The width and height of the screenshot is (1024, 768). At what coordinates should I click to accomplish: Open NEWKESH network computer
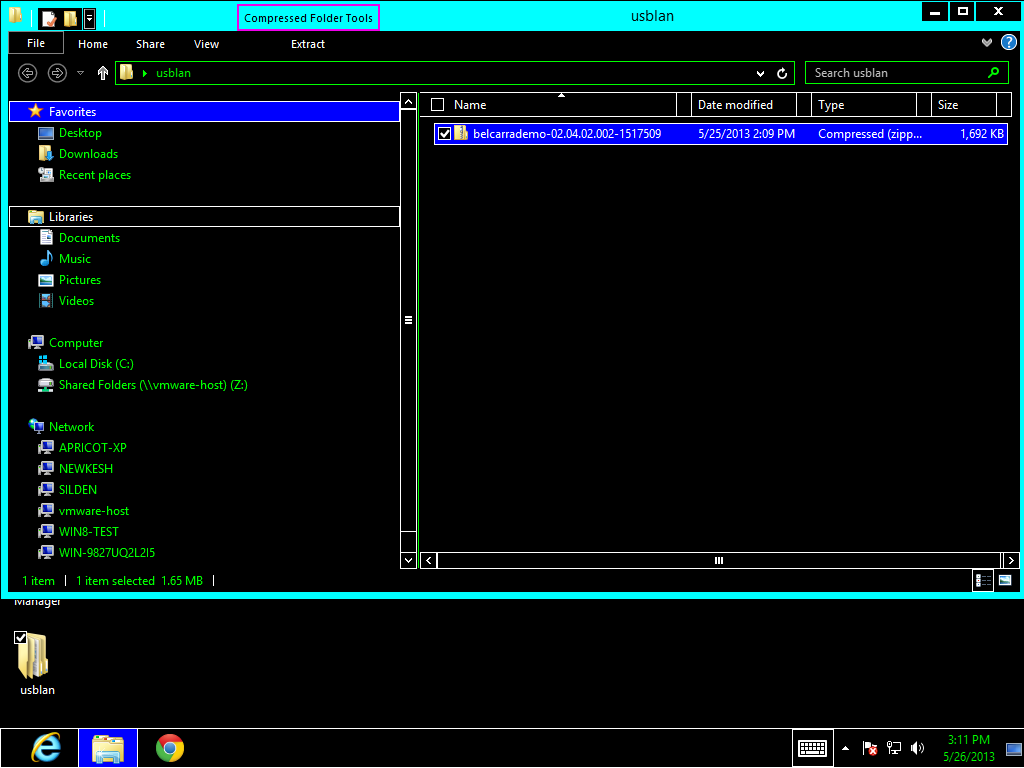pyautogui.click(x=86, y=468)
